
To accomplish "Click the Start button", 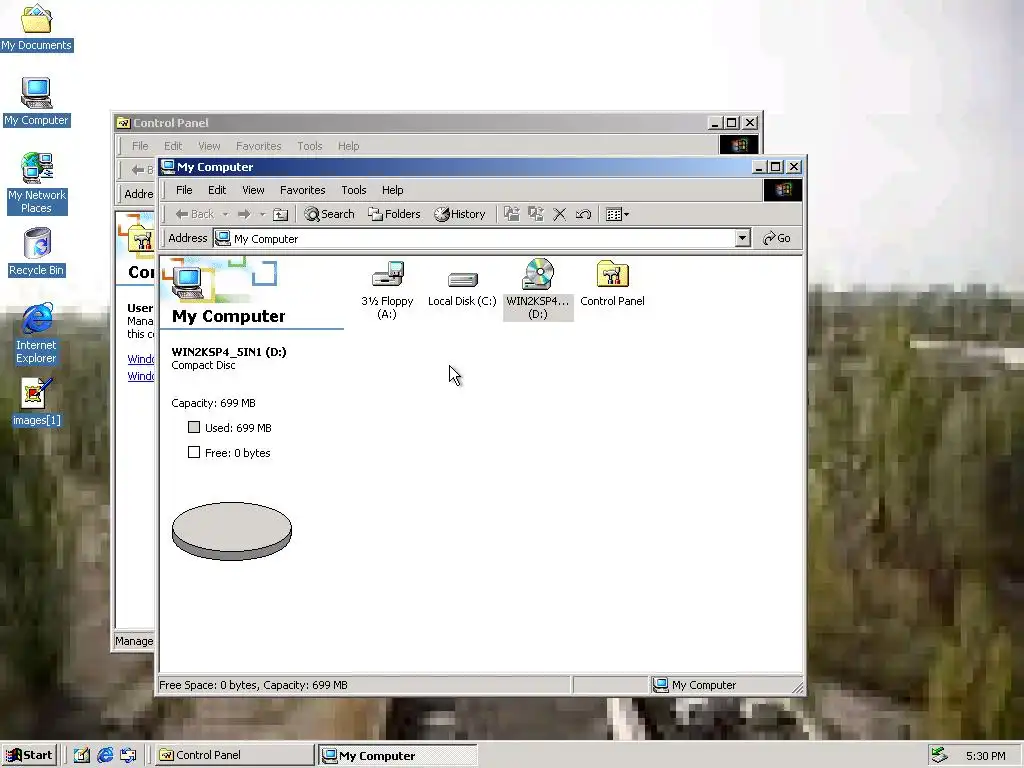I will pyautogui.click(x=29, y=755).
